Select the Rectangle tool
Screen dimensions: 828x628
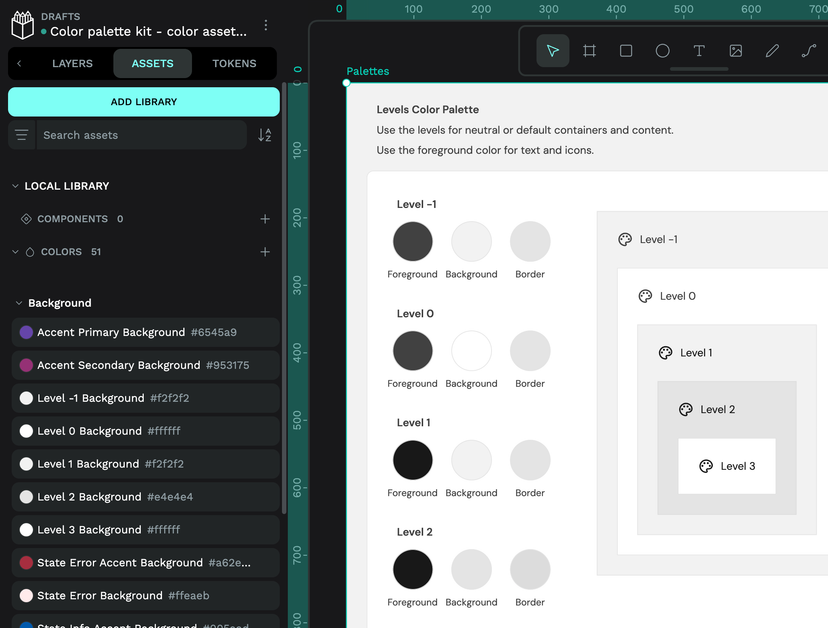[626, 50]
